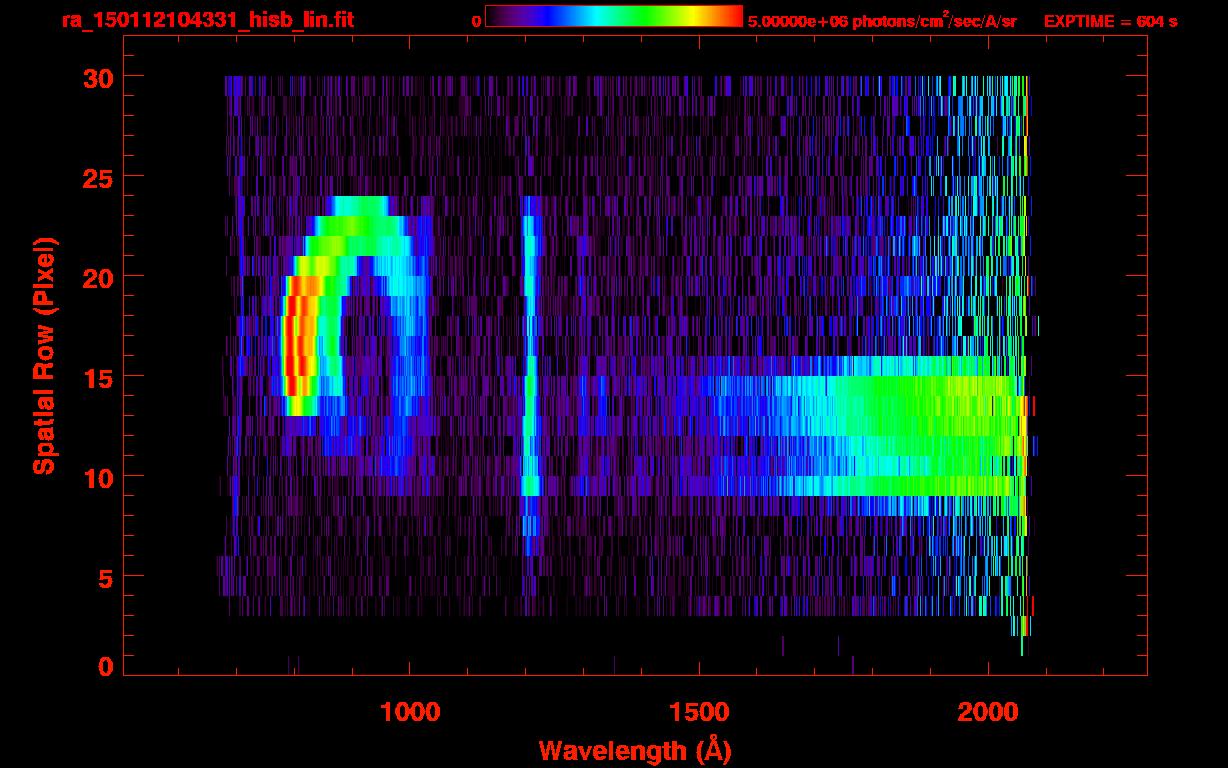Click the y-axis tick label 25
This screenshot has height=768, width=1228.
tap(97, 177)
